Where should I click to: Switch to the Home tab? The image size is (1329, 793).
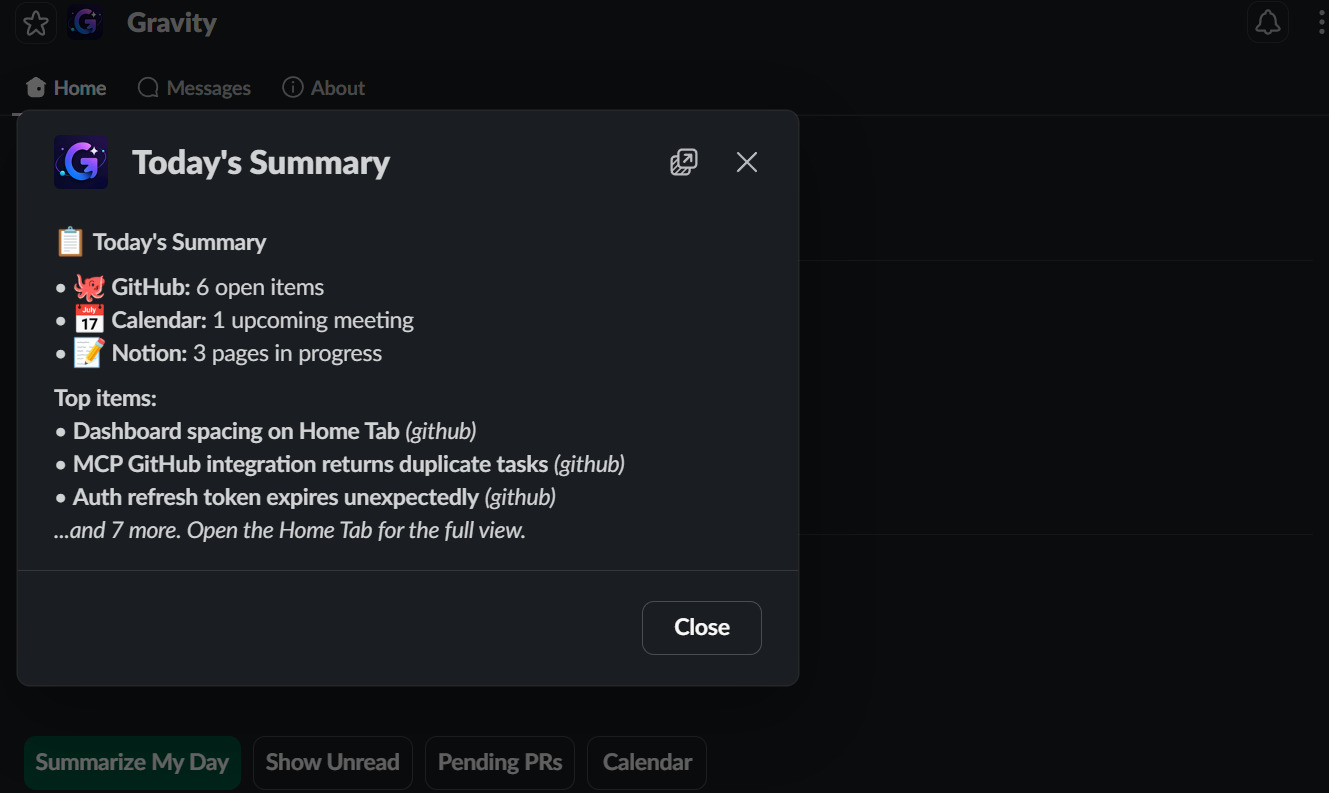[x=66, y=88]
